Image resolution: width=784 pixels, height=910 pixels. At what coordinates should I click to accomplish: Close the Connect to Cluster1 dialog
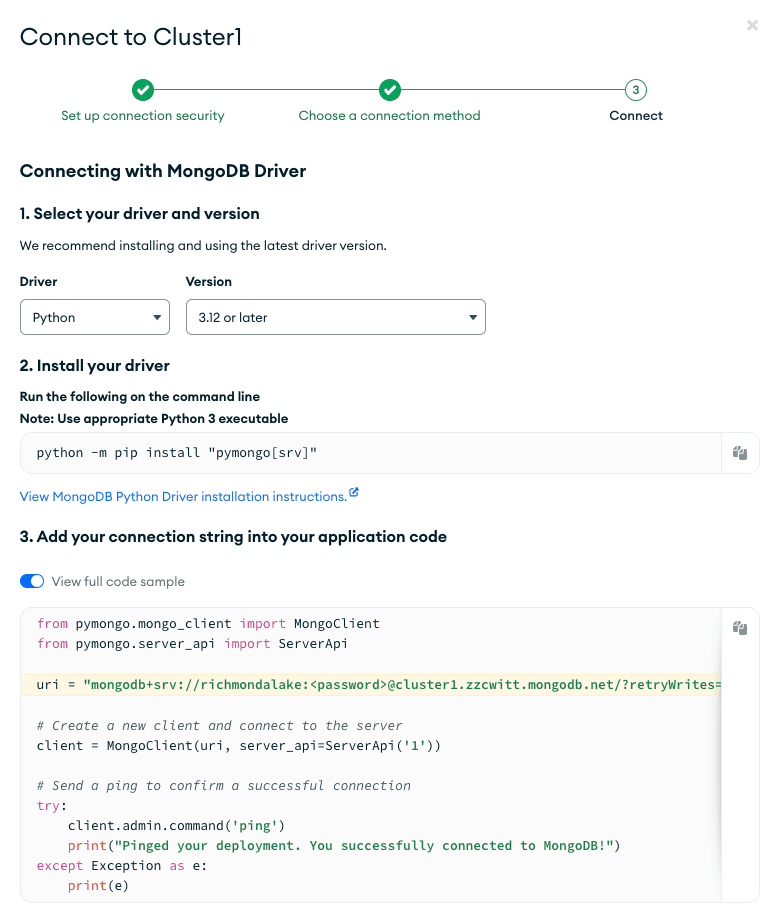752,25
